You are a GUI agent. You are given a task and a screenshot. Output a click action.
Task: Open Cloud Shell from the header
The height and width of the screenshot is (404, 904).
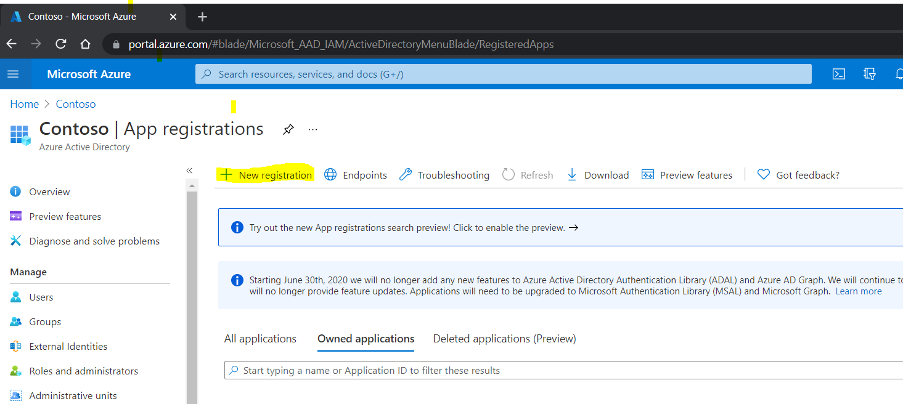pyautogui.click(x=839, y=74)
